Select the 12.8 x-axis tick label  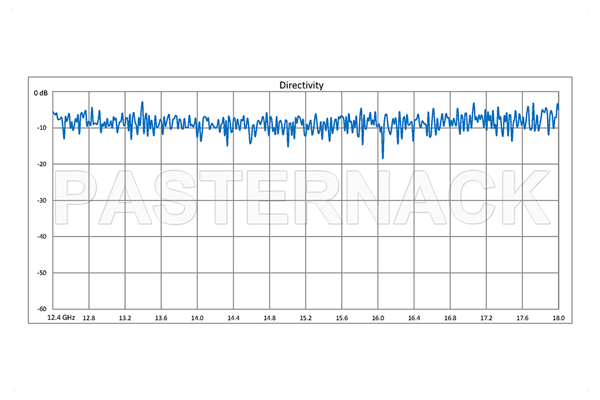(x=89, y=318)
